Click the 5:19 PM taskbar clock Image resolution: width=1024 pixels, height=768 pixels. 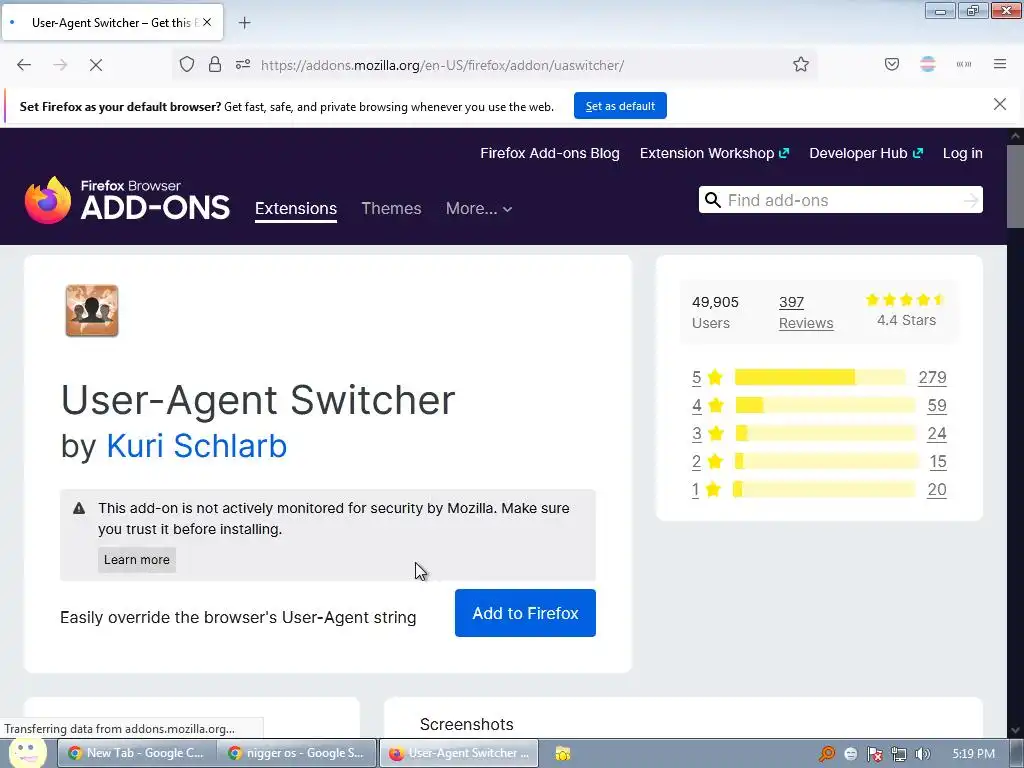click(x=973, y=754)
